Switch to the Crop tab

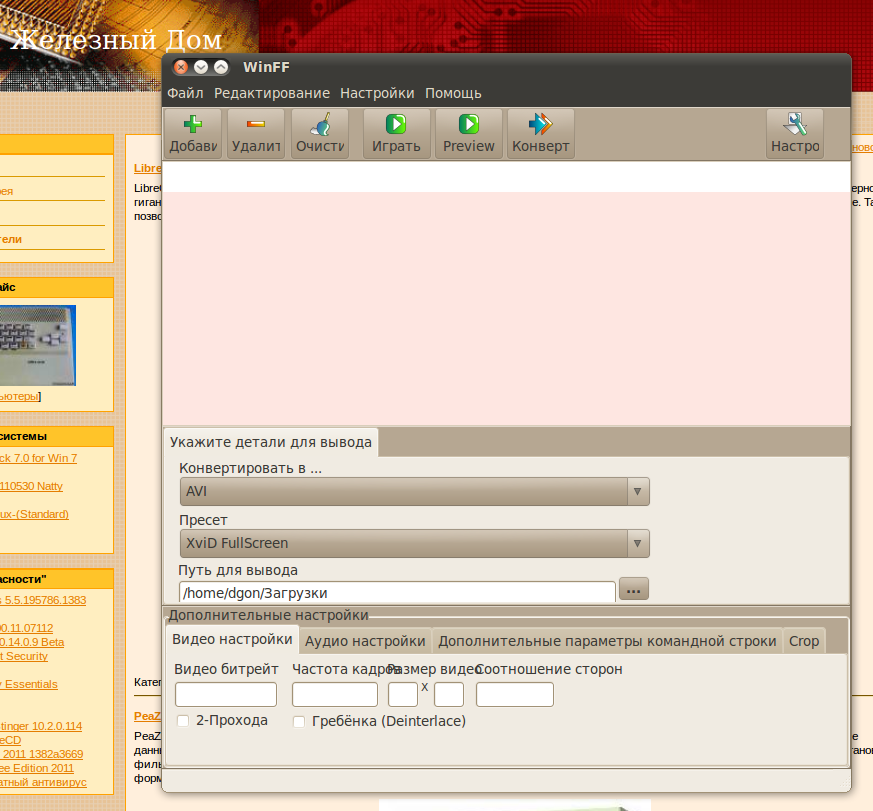pyautogui.click(x=804, y=641)
